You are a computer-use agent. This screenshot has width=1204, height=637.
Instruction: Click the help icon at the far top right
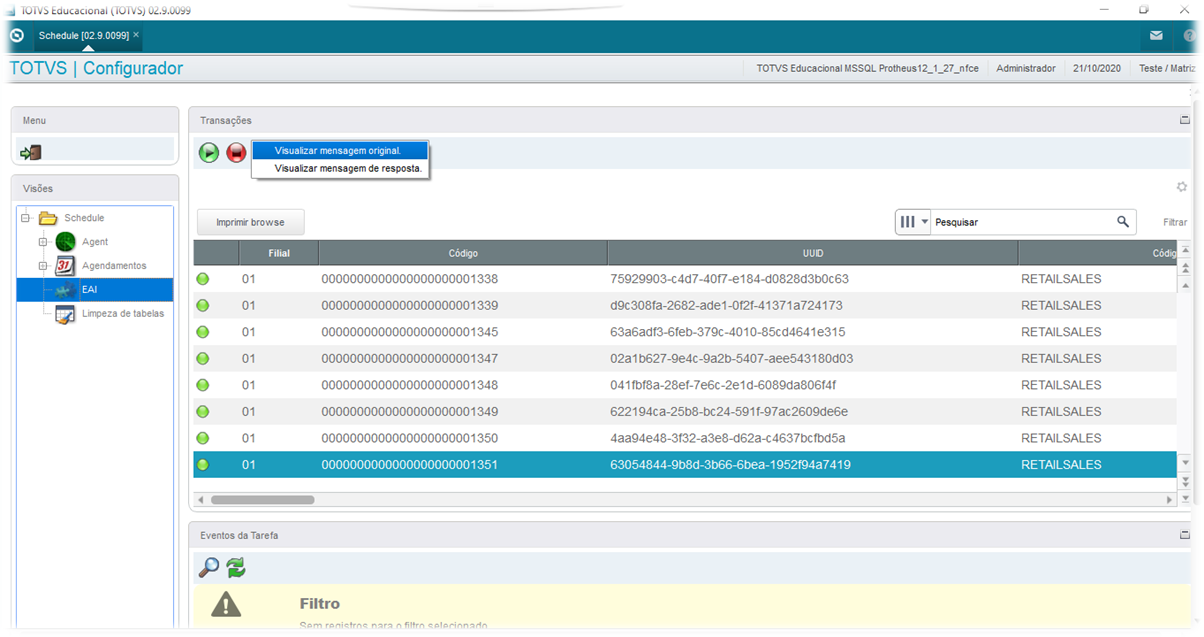click(x=1190, y=35)
